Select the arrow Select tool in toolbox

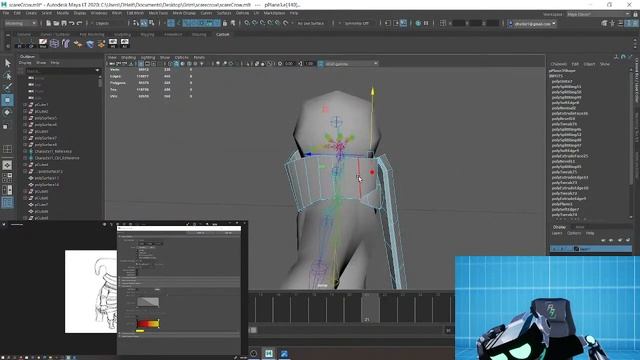pyautogui.click(x=7, y=63)
